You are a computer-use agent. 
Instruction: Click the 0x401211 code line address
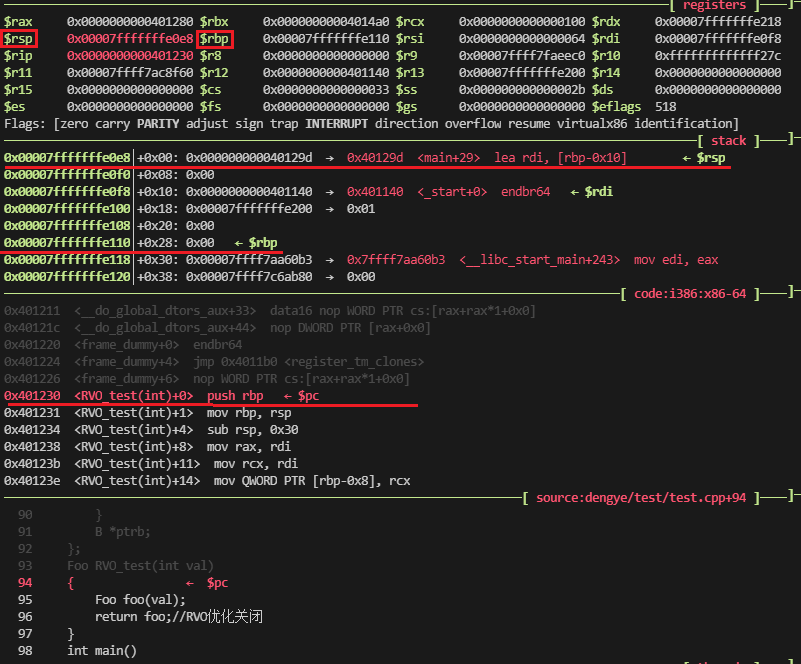pyautogui.click(x=32, y=311)
